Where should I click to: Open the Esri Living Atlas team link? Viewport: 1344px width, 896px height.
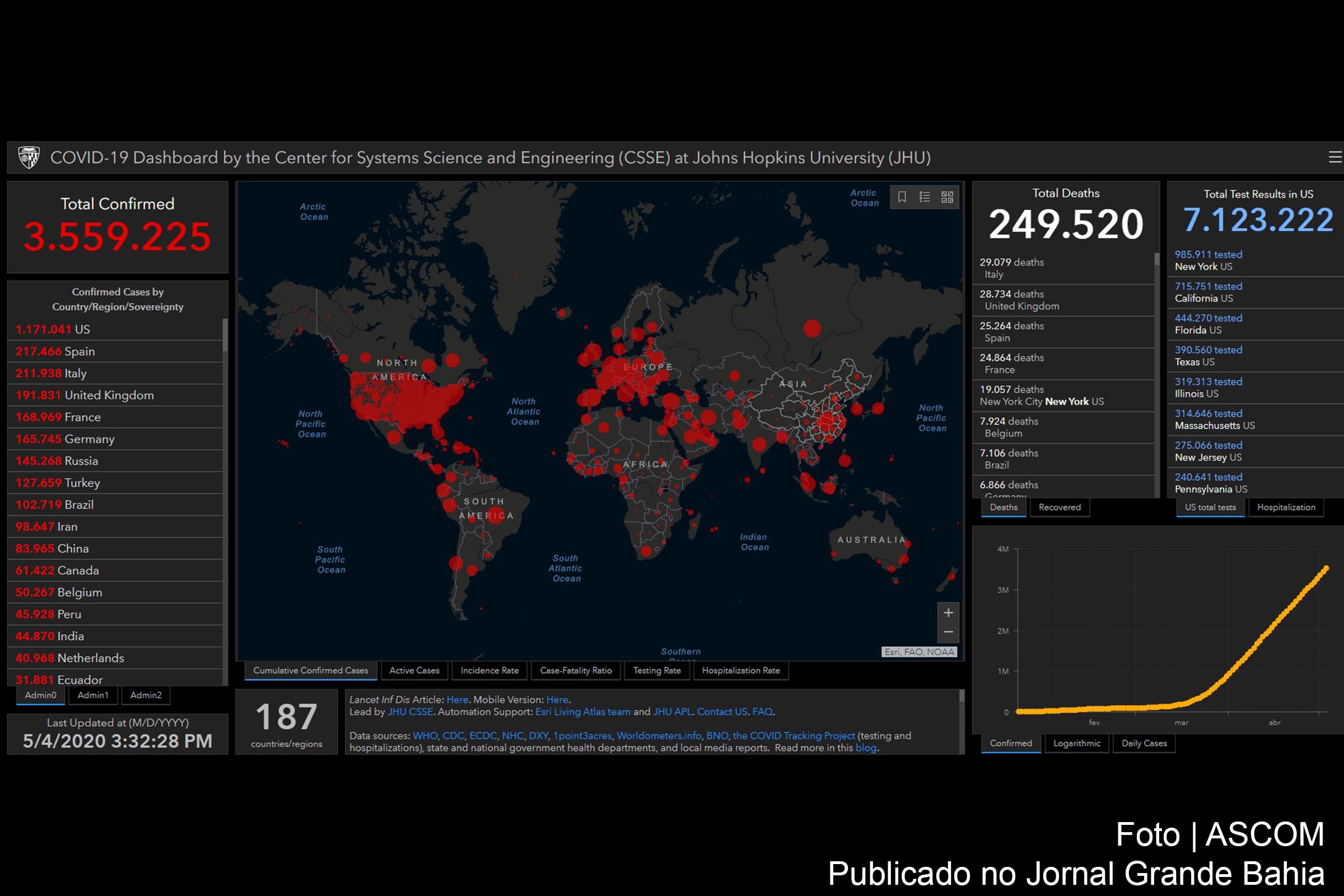(583, 711)
